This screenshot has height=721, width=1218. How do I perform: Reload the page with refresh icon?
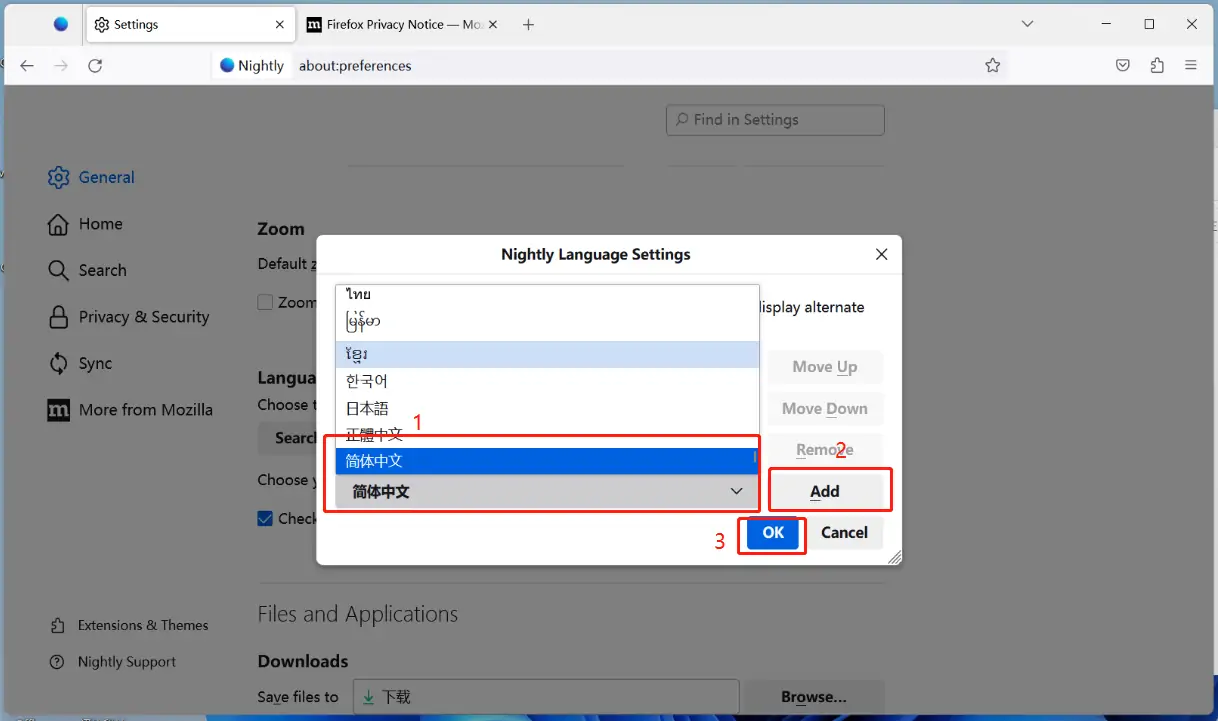[x=95, y=65]
